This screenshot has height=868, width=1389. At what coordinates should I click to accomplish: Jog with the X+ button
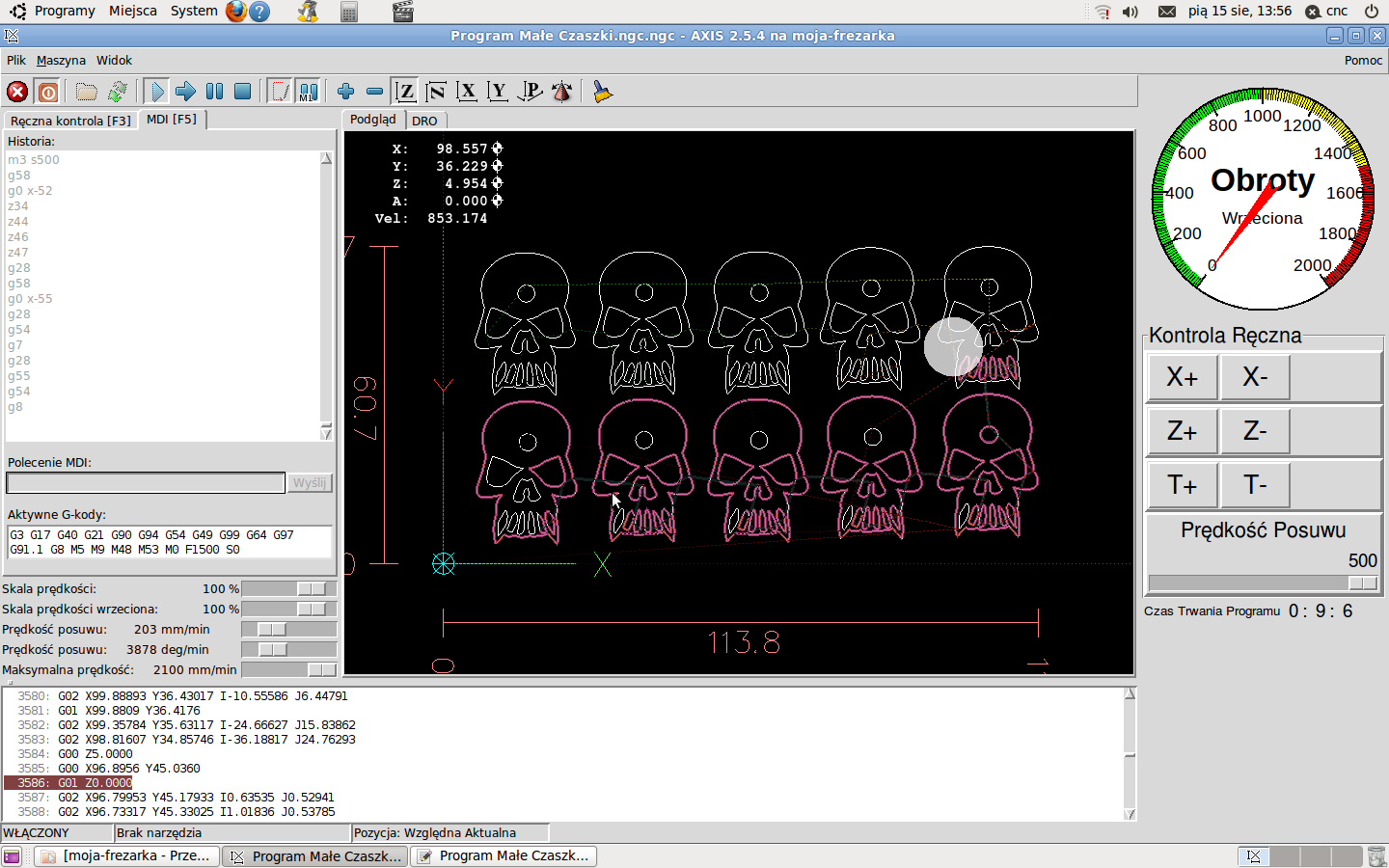coord(1182,377)
